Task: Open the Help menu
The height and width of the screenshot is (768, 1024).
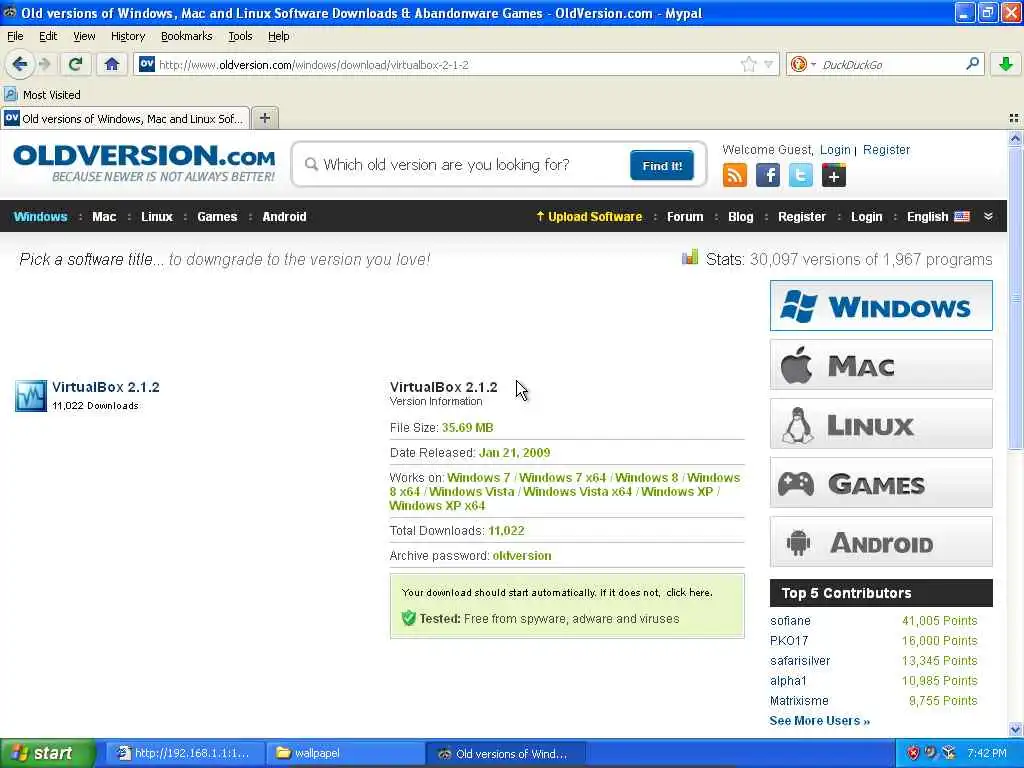Action: tap(278, 36)
